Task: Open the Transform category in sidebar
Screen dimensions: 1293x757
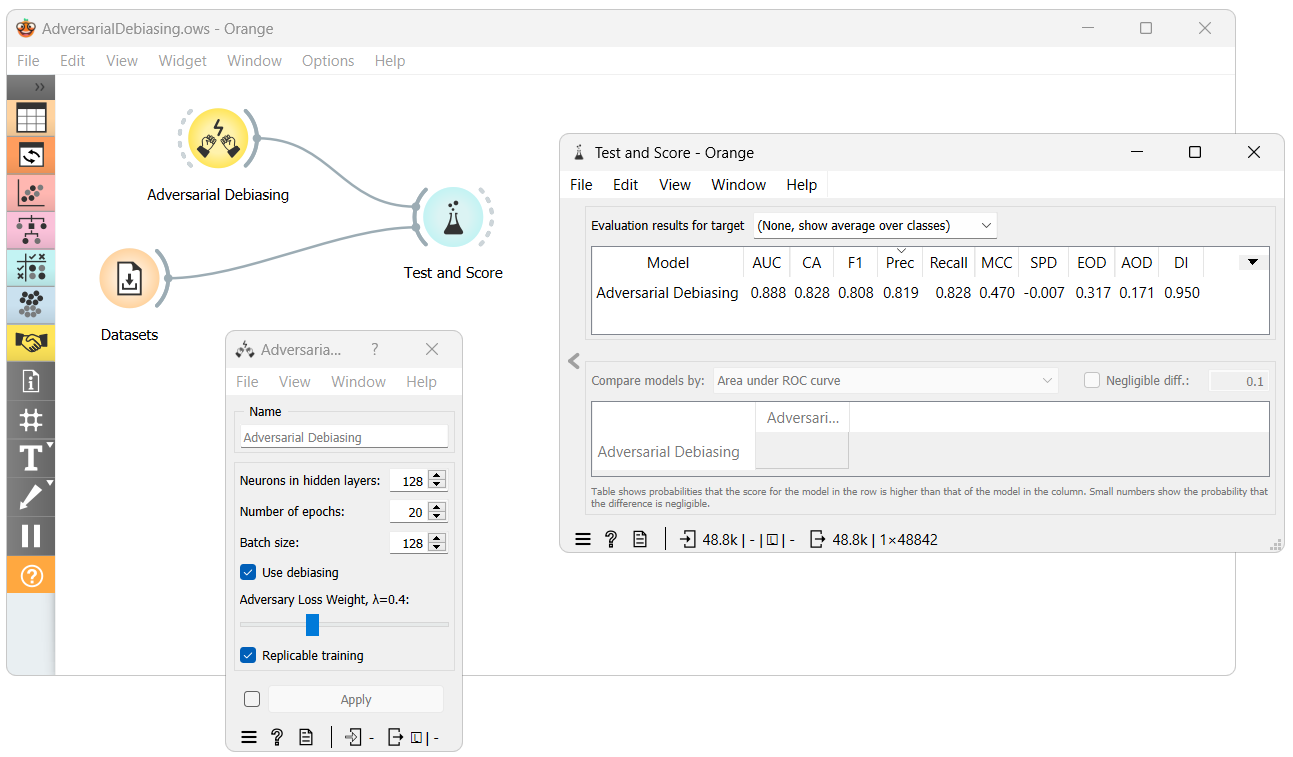Action: click(31, 156)
